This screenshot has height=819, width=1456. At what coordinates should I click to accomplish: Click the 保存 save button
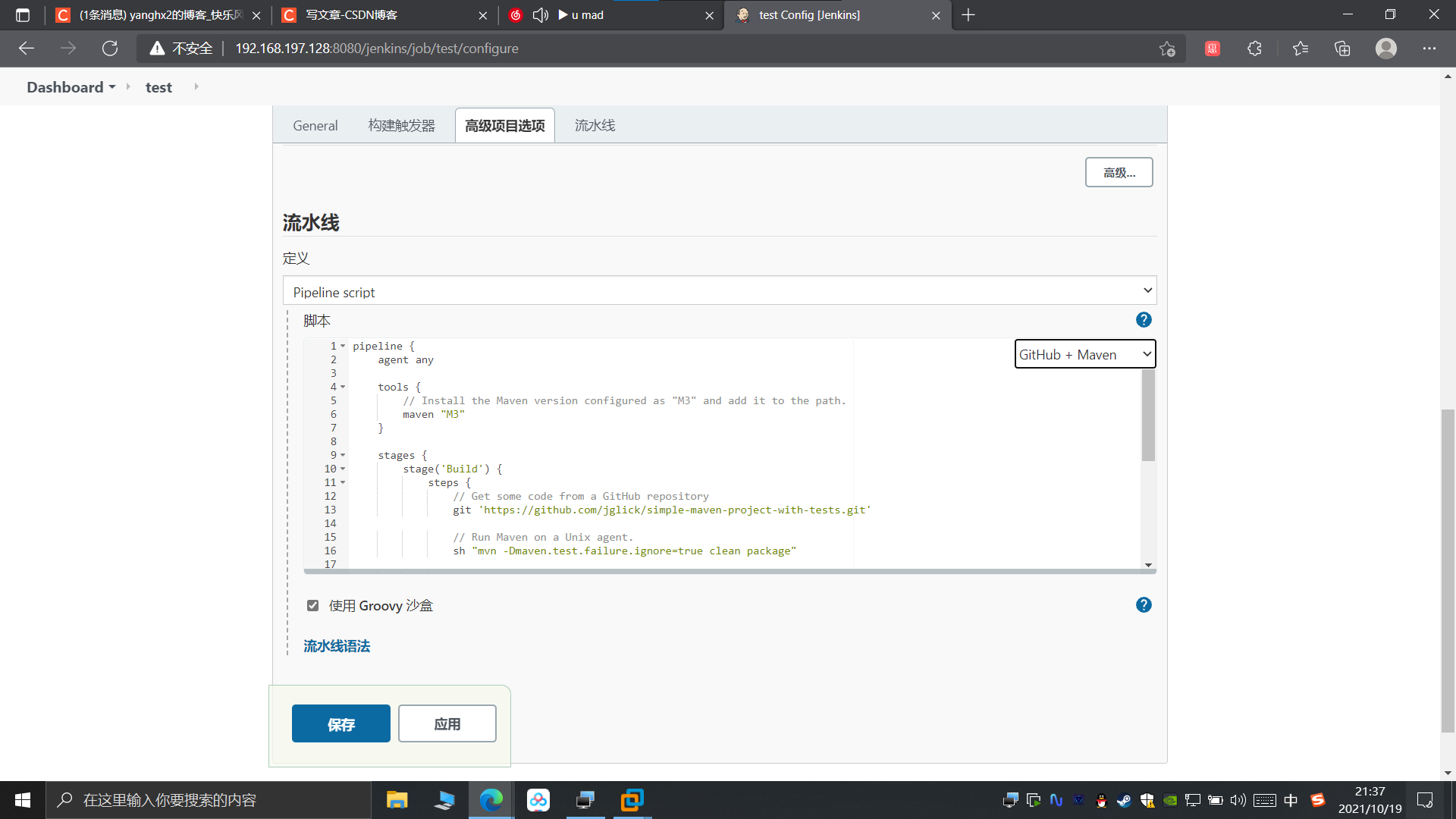point(340,724)
